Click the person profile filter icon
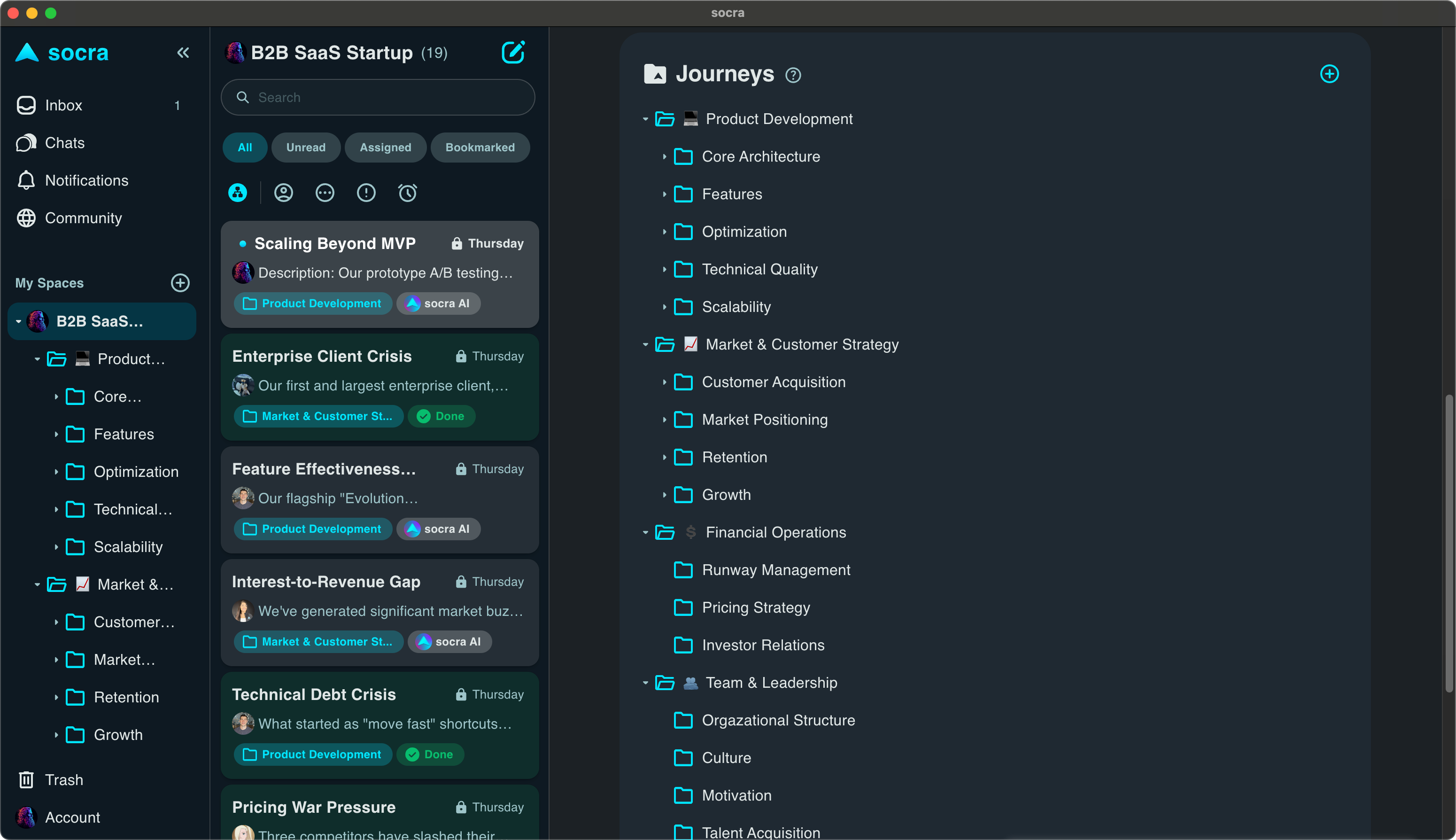This screenshot has width=1456, height=840. coord(283,193)
